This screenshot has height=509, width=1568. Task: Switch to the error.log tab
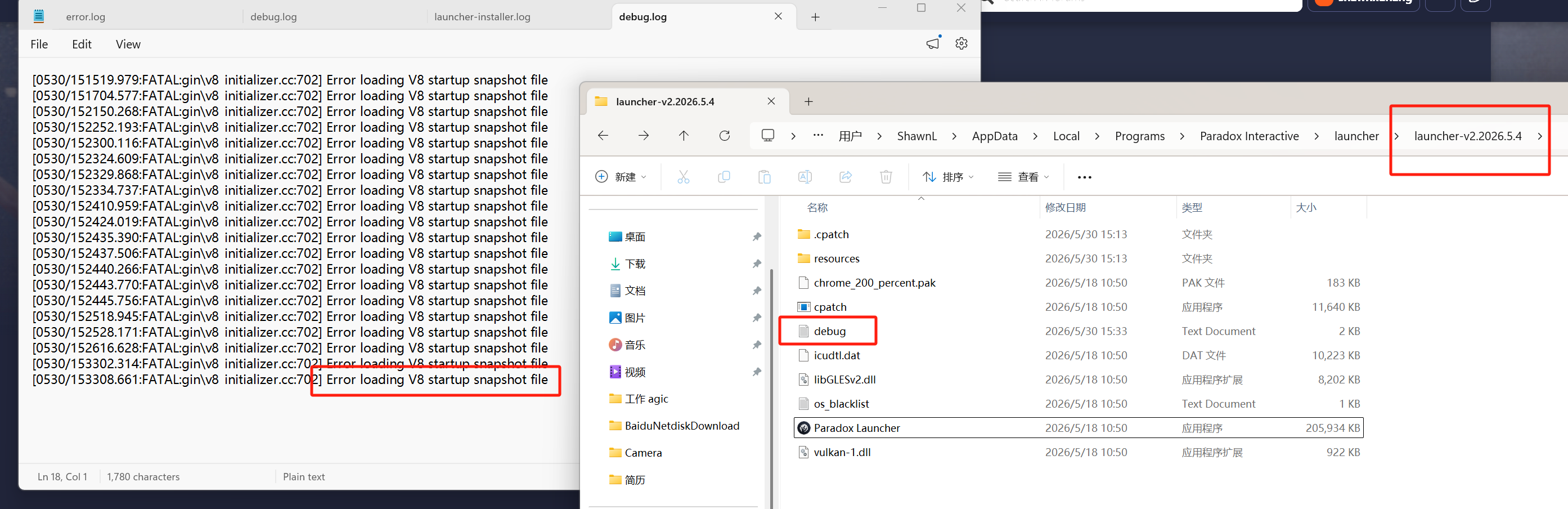tap(85, 17)
